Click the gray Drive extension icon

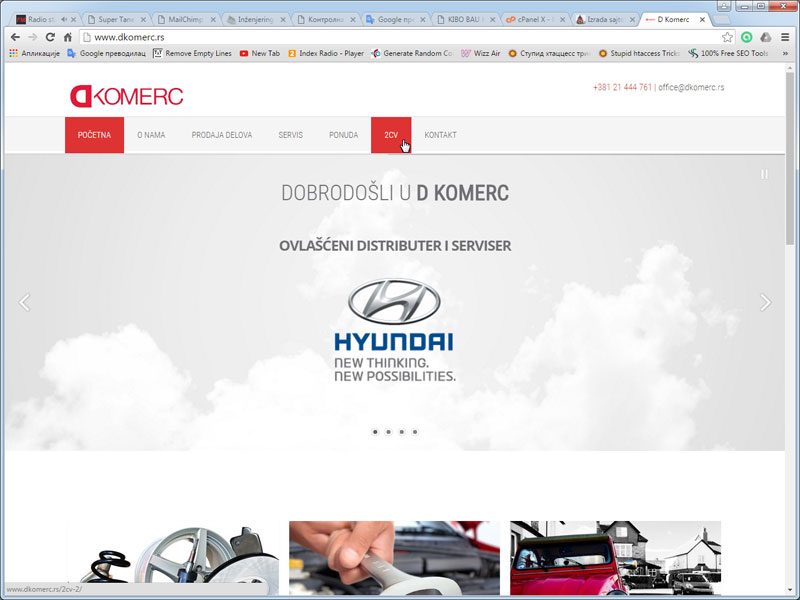[x=765, y=37]
